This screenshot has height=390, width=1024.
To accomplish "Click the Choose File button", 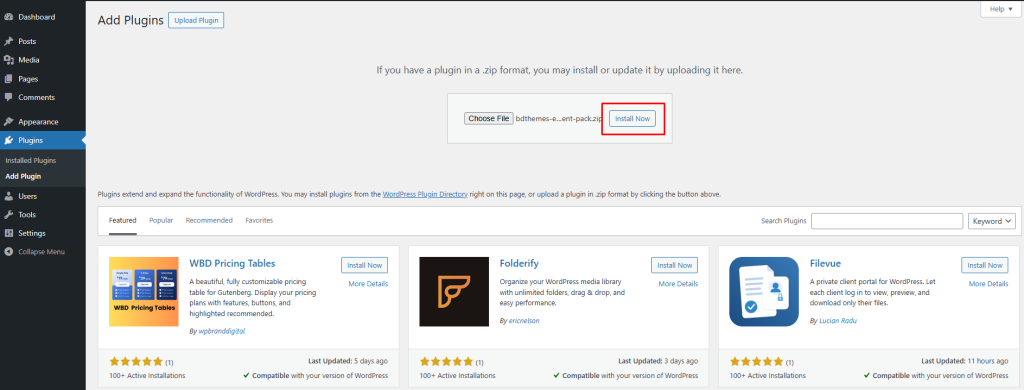I will pyautogui.click(x=488, y=118).
